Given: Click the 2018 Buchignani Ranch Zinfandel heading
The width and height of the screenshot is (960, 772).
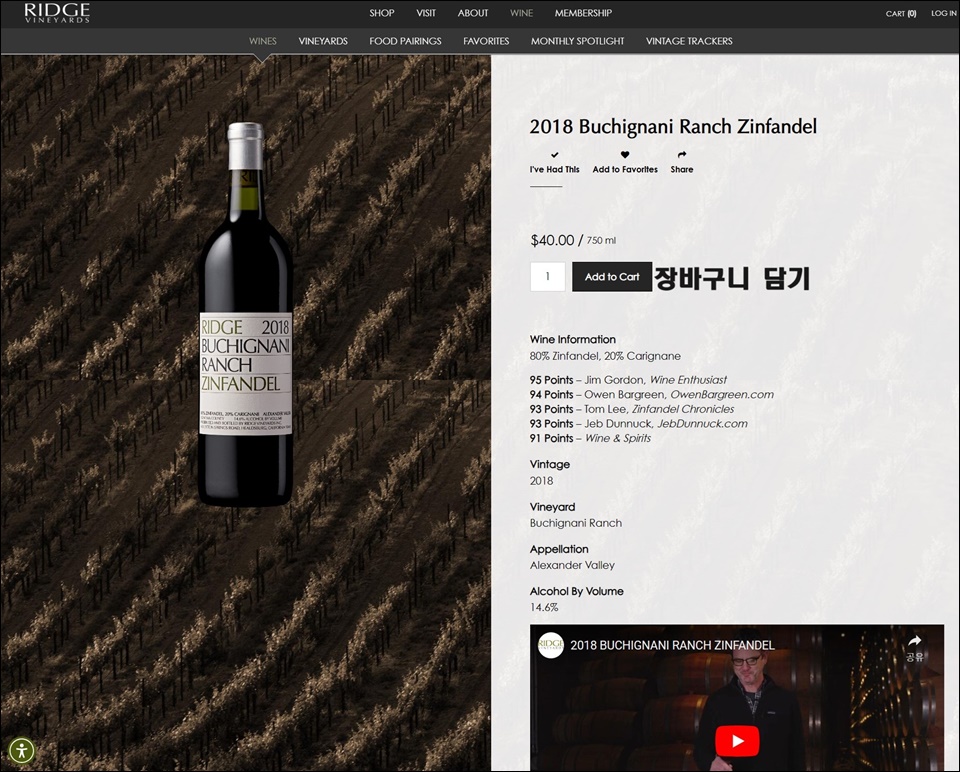Looking at the screenshot, I should (673, 126).
